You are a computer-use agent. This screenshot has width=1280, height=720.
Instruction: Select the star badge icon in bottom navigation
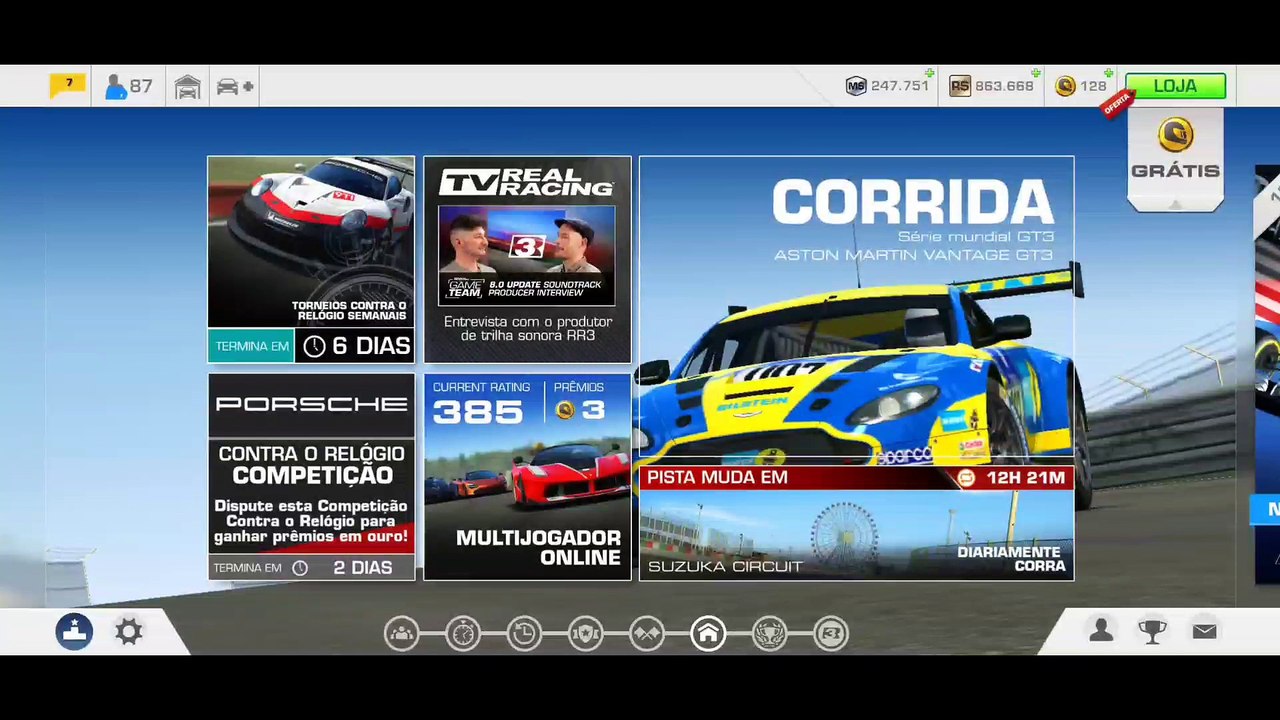pos(586,633)
